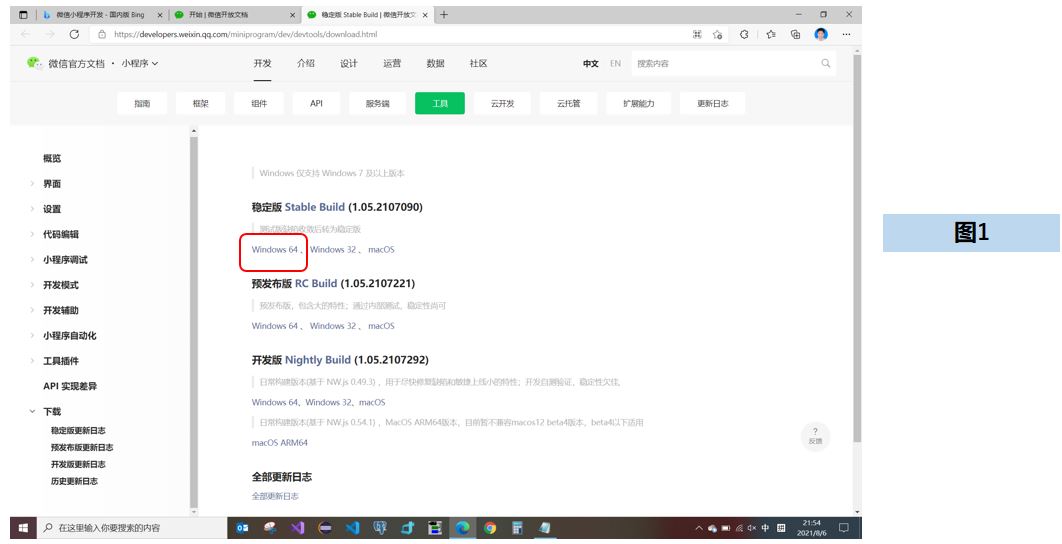Image resolution: width=1062 pixels, height=544 pixels.
Task: Open the 社区 top navigation item
Action: click(478, 63)
